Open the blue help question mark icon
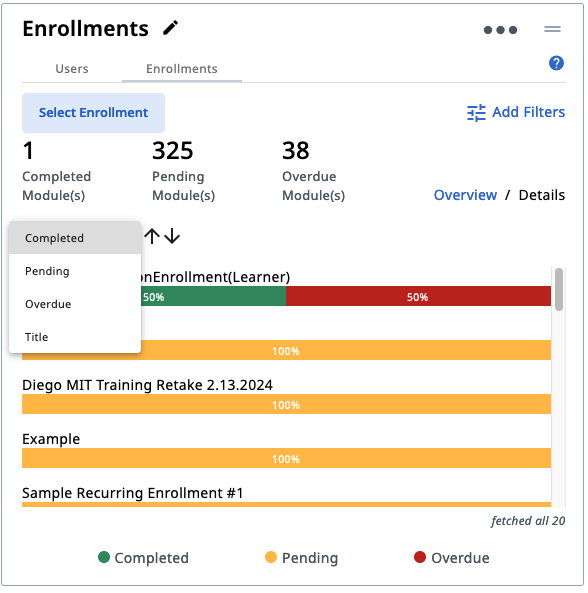 [x=556, y=63]
